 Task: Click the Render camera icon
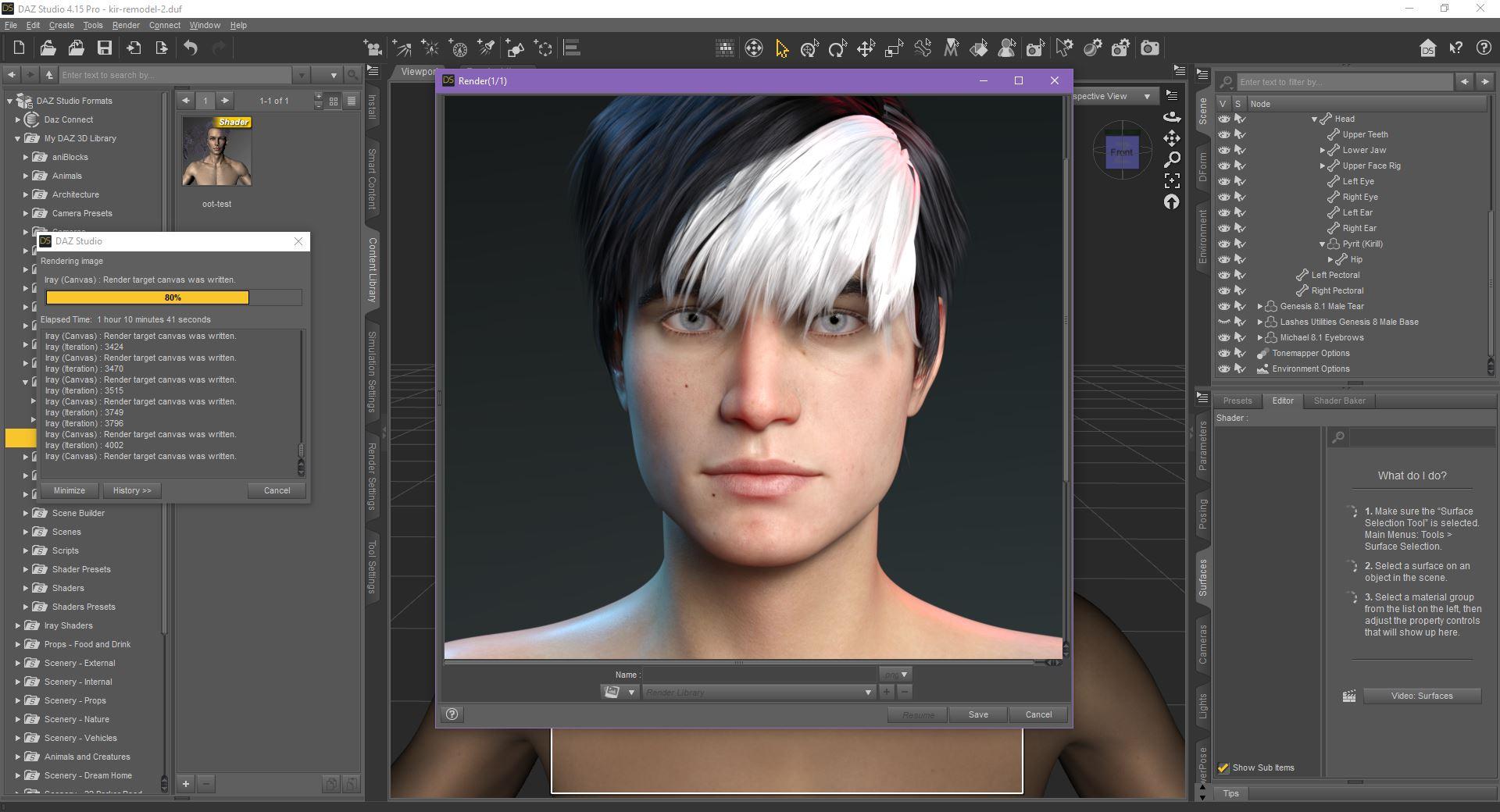(1149, 48)
